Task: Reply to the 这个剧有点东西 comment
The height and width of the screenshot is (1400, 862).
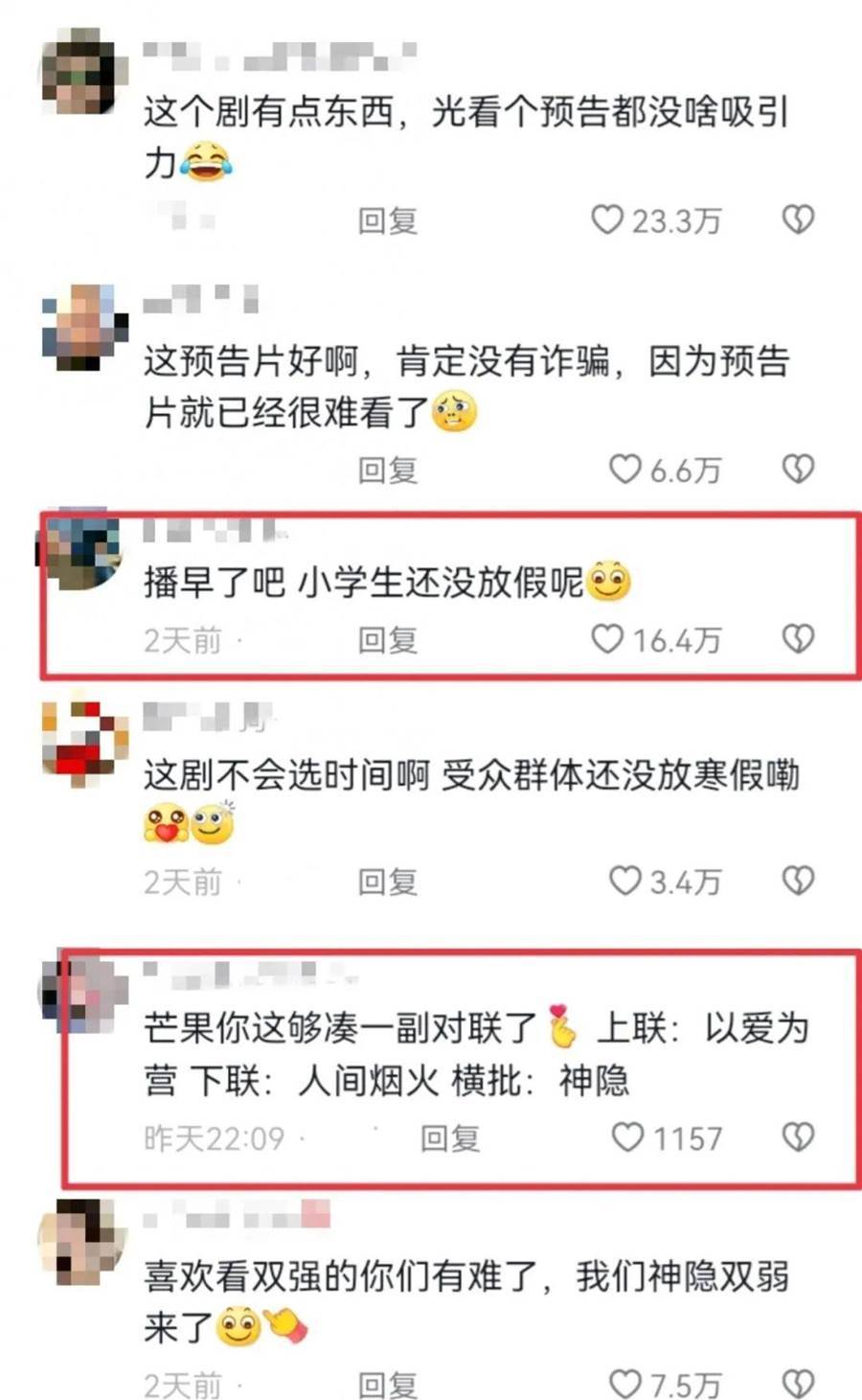Action: (388, 221)
